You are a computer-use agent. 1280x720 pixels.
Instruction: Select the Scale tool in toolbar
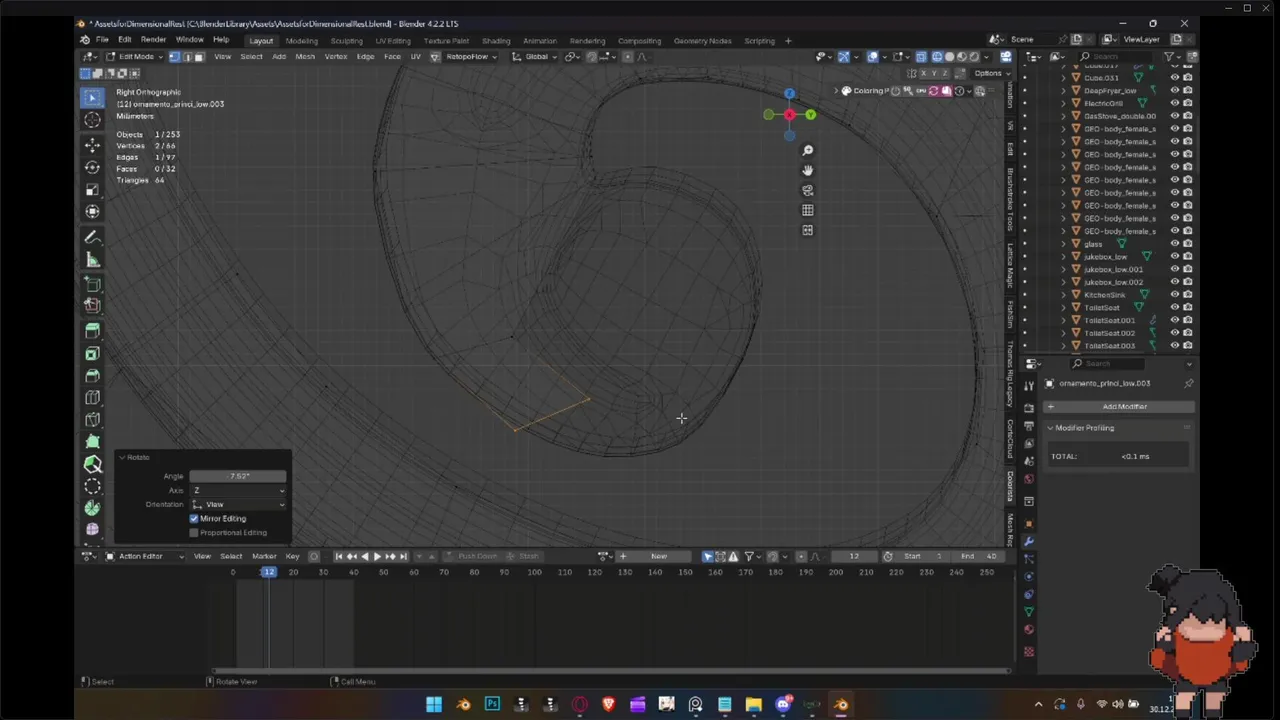(92, 190)
